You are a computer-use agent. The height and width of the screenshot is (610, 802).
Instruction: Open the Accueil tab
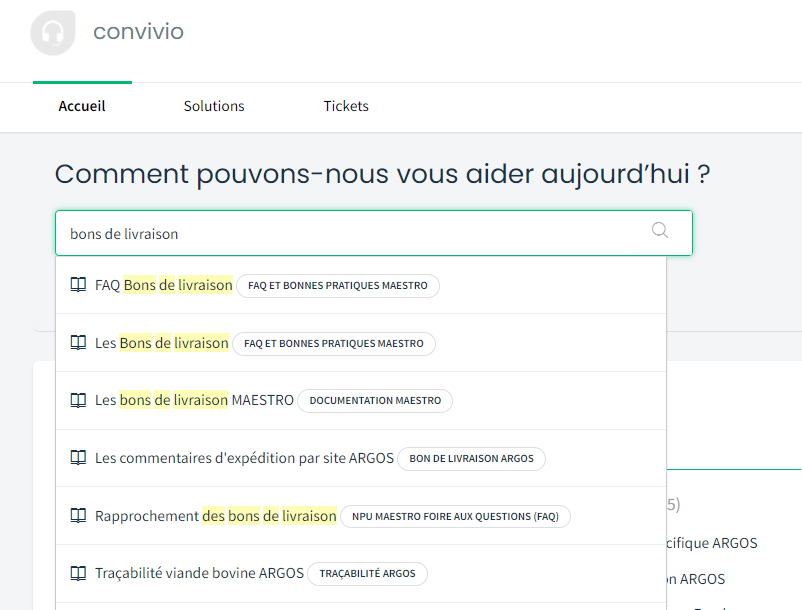[x=82, y=106]
